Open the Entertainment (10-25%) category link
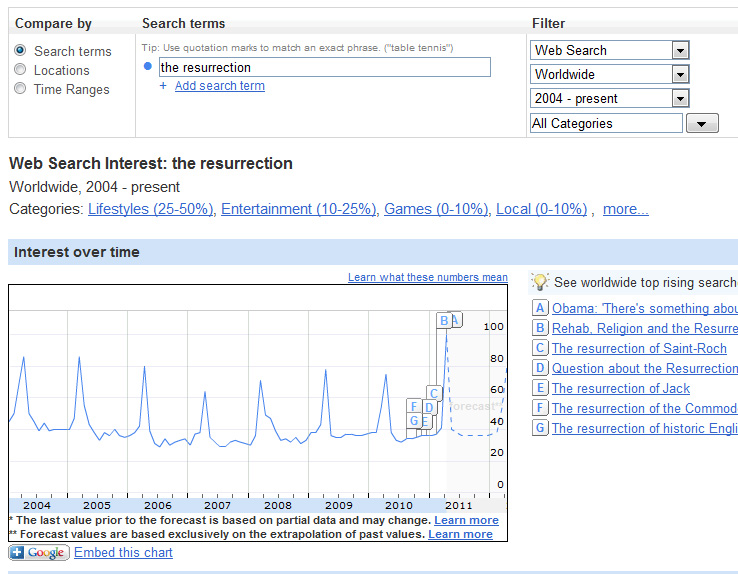Screen dimensions: 738x574 click(x=299, y=209)
